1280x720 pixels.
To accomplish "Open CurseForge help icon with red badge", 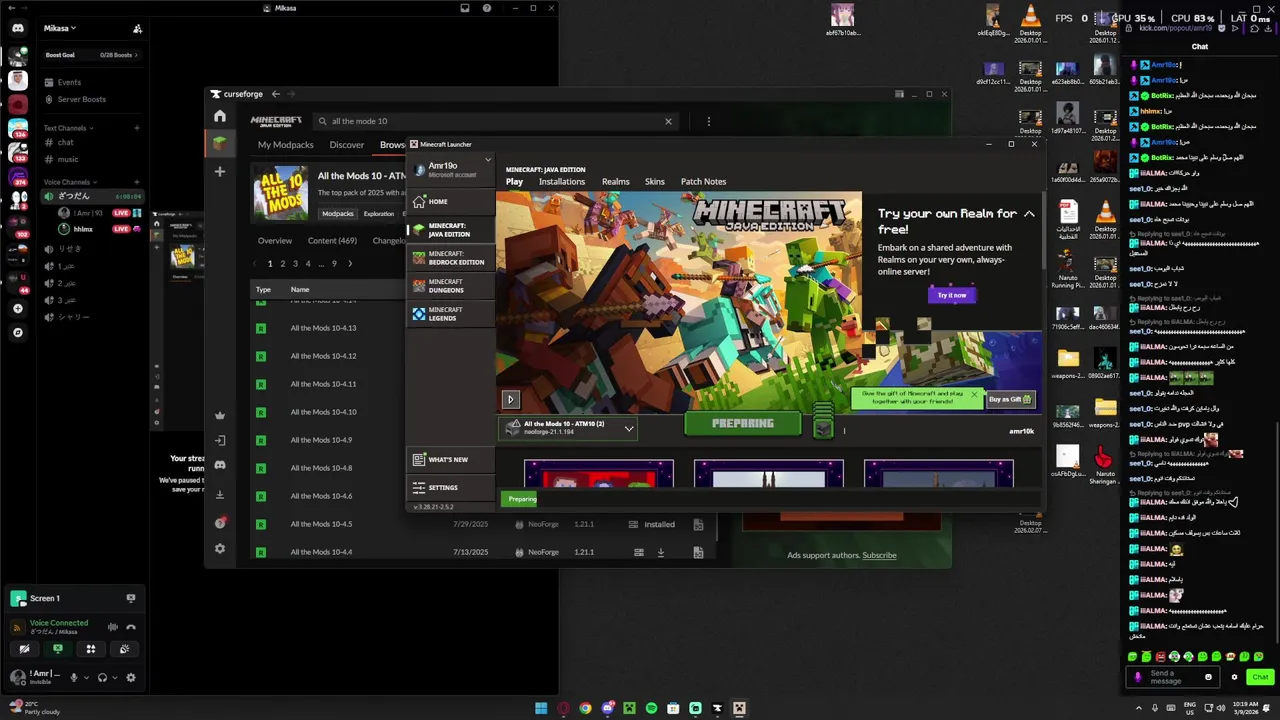I will (220, 523).
